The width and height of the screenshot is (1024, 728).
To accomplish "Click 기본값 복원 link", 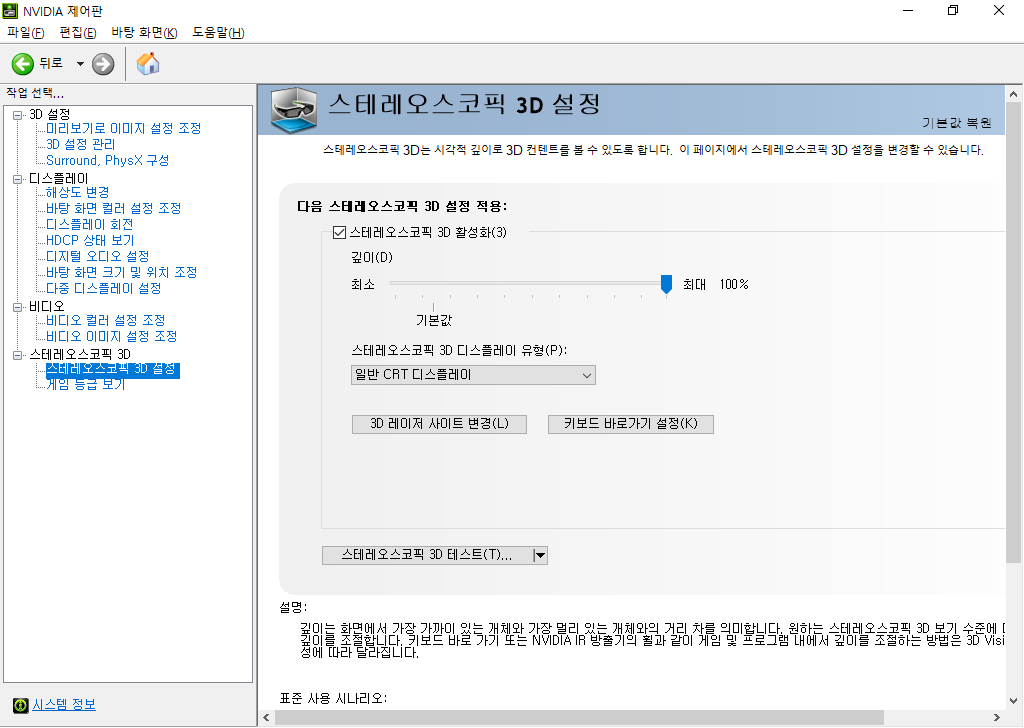I will pyautogui.click(x=957, y=123).
